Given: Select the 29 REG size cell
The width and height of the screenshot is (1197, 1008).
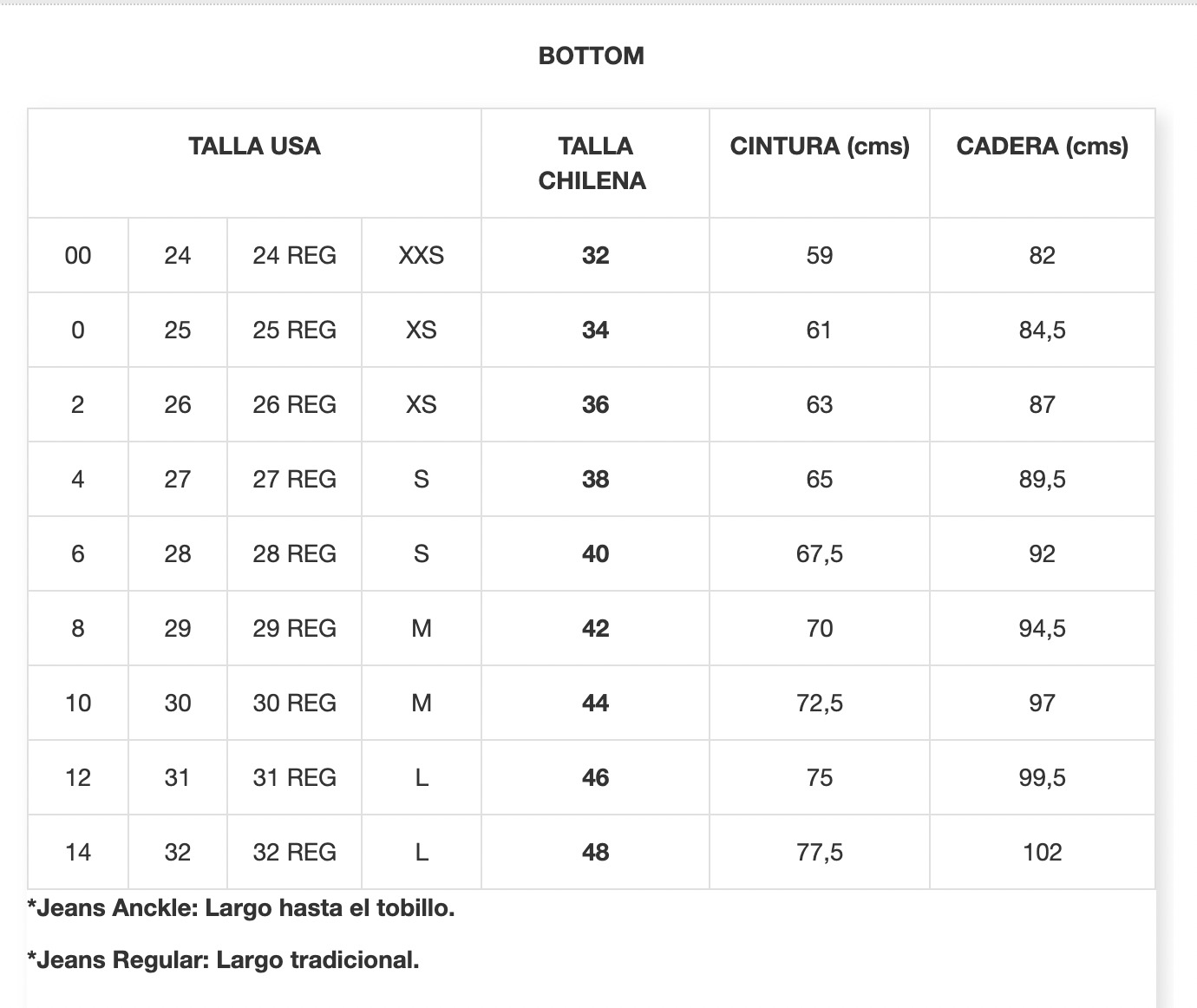Looking at the screenshot, I should [294, 628].
